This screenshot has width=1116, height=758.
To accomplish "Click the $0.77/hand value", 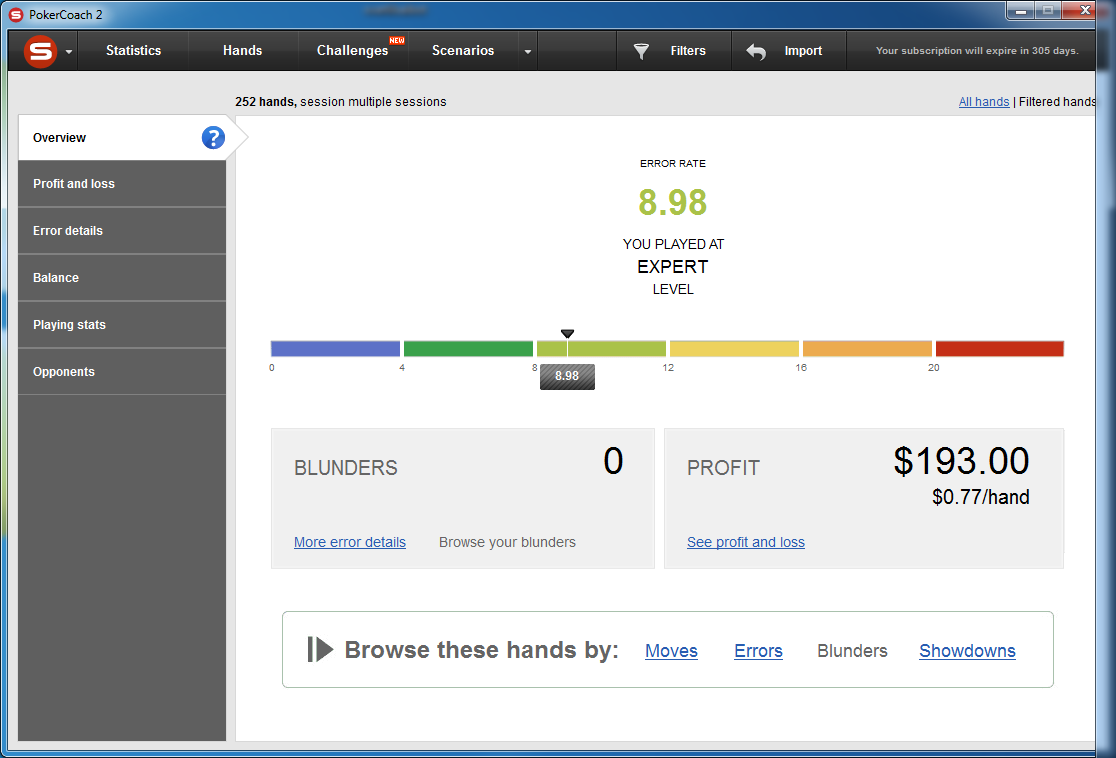I will [x=981, y=497].
